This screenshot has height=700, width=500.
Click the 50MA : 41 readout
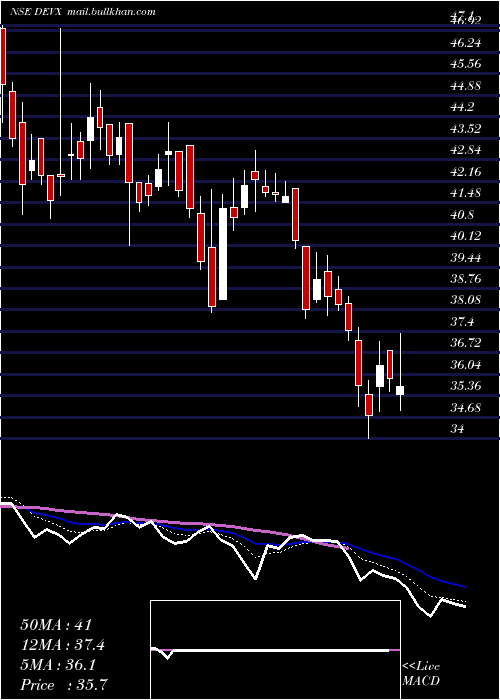point(56,625)
